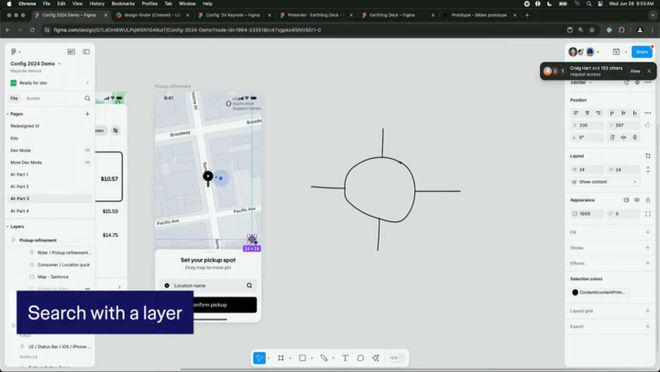Open the Bookmarks menu in menu bar
660x372 pixels.
[x=123, y=3]
